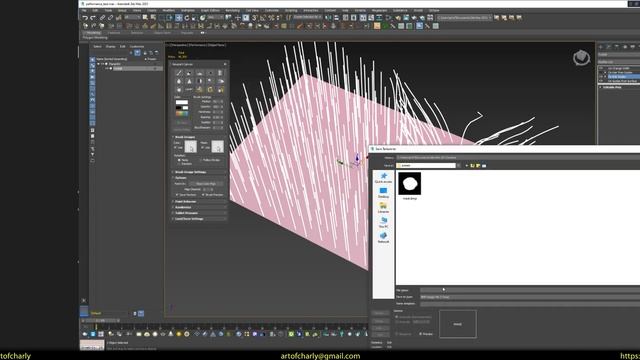Select the Follow Stroke rotation radio button
Viewport: 640px width, 360px height.
tap(202, 160)
